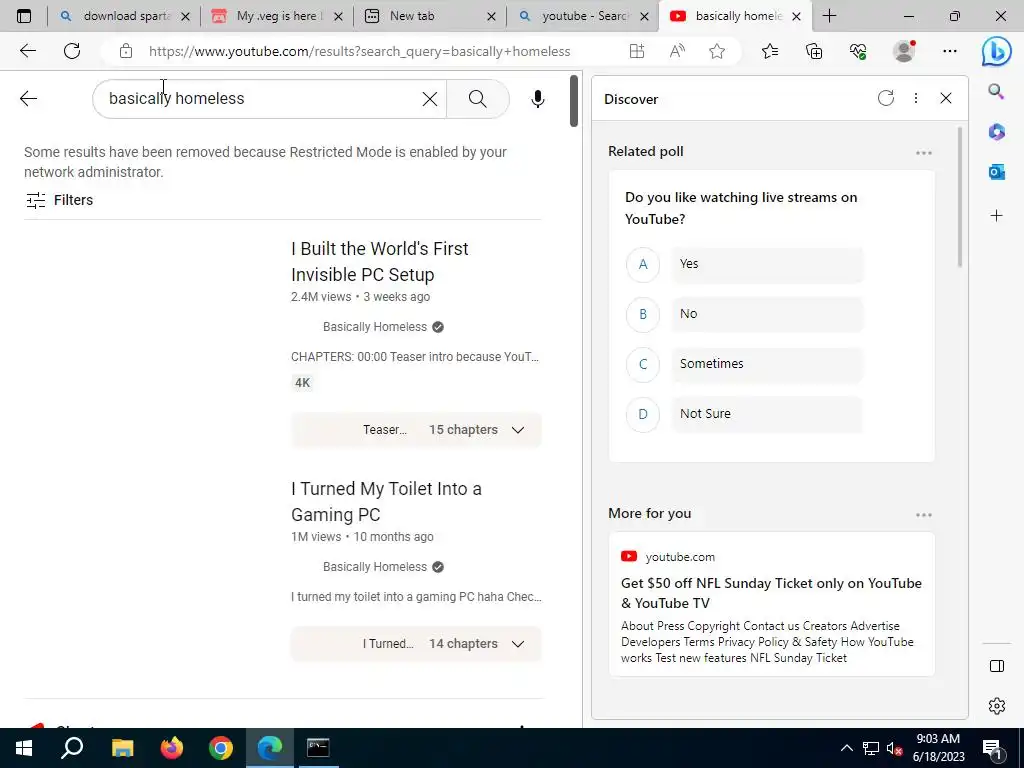Screen dimensions: 1024x768
Task: Open Edge Settings and more menu
Action: coord(950,51)
